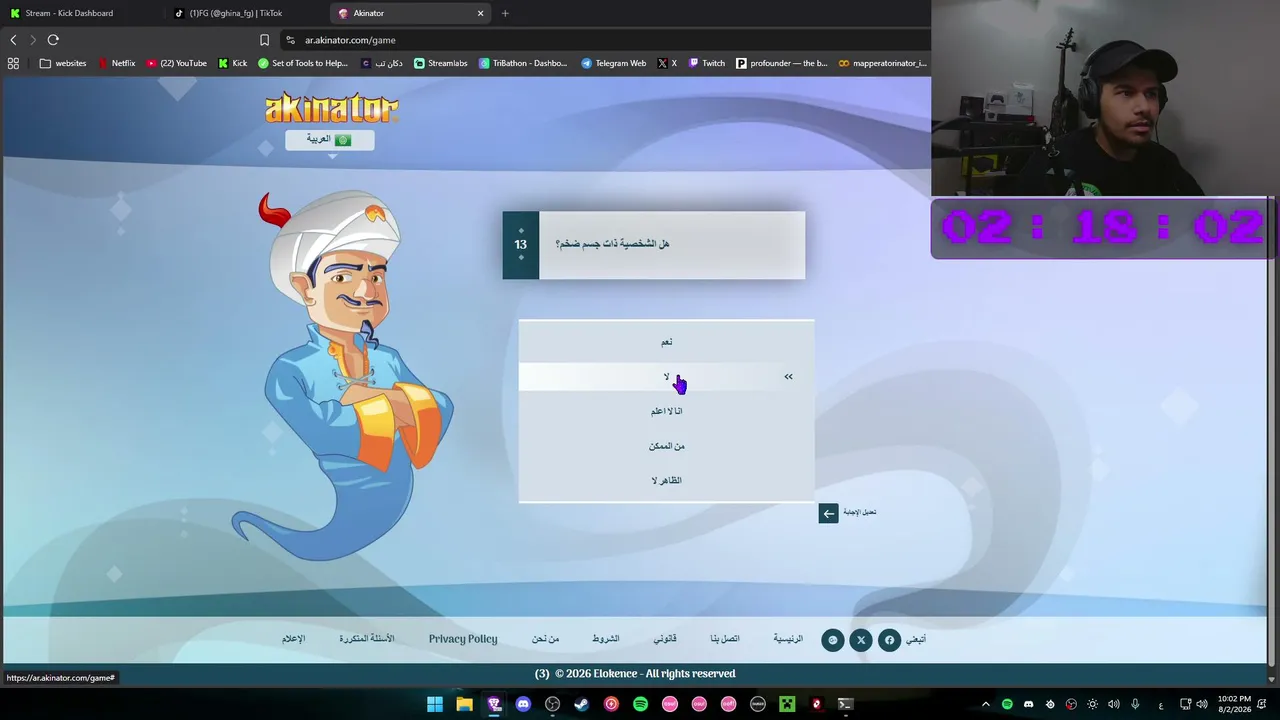Image resolution: width=1280 pixels, height=720 pixels.
Task: Open the Windows Start menu
Action: coord(435,704)
